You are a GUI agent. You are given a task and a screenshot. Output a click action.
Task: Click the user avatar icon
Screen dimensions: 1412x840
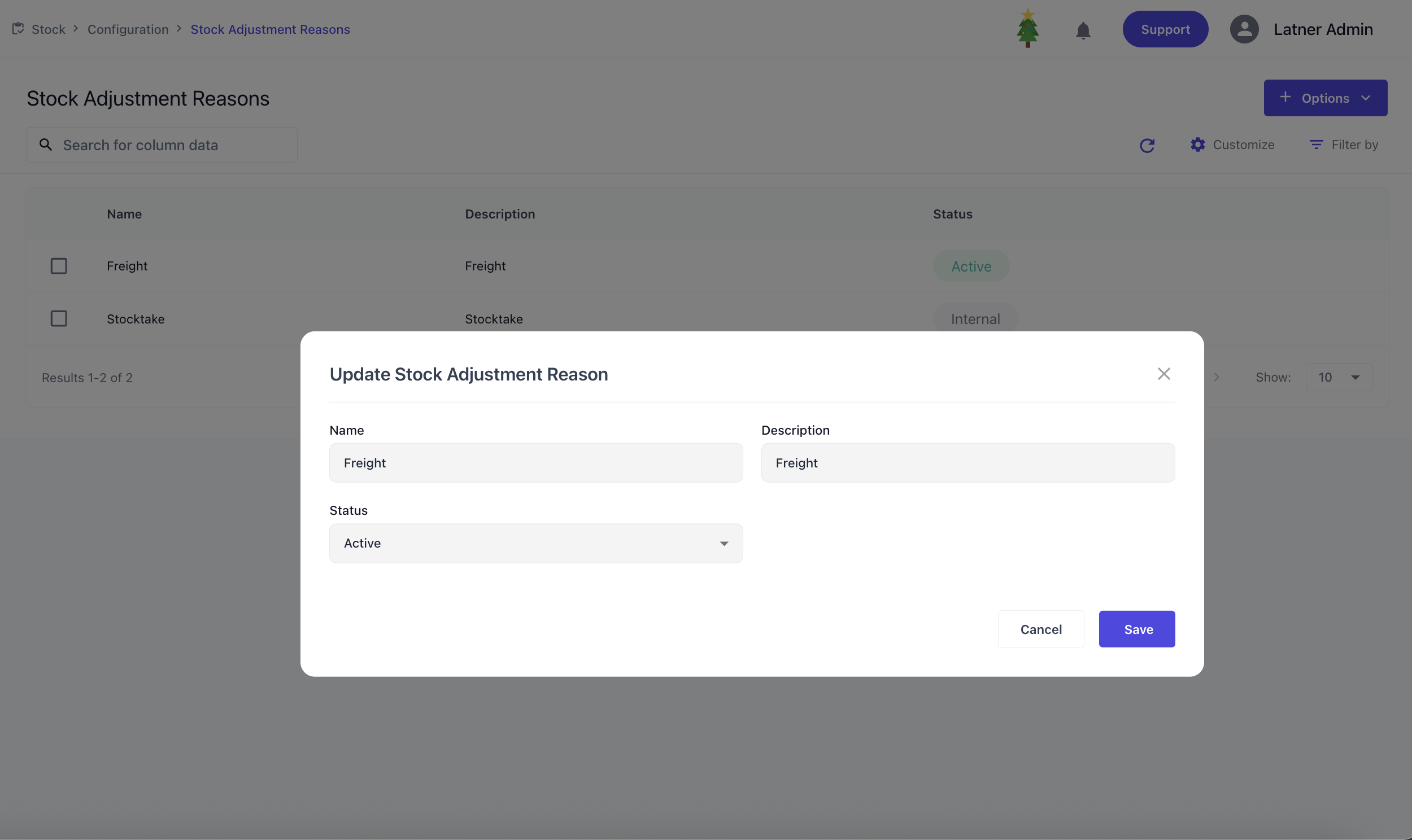coord(1244,29)
